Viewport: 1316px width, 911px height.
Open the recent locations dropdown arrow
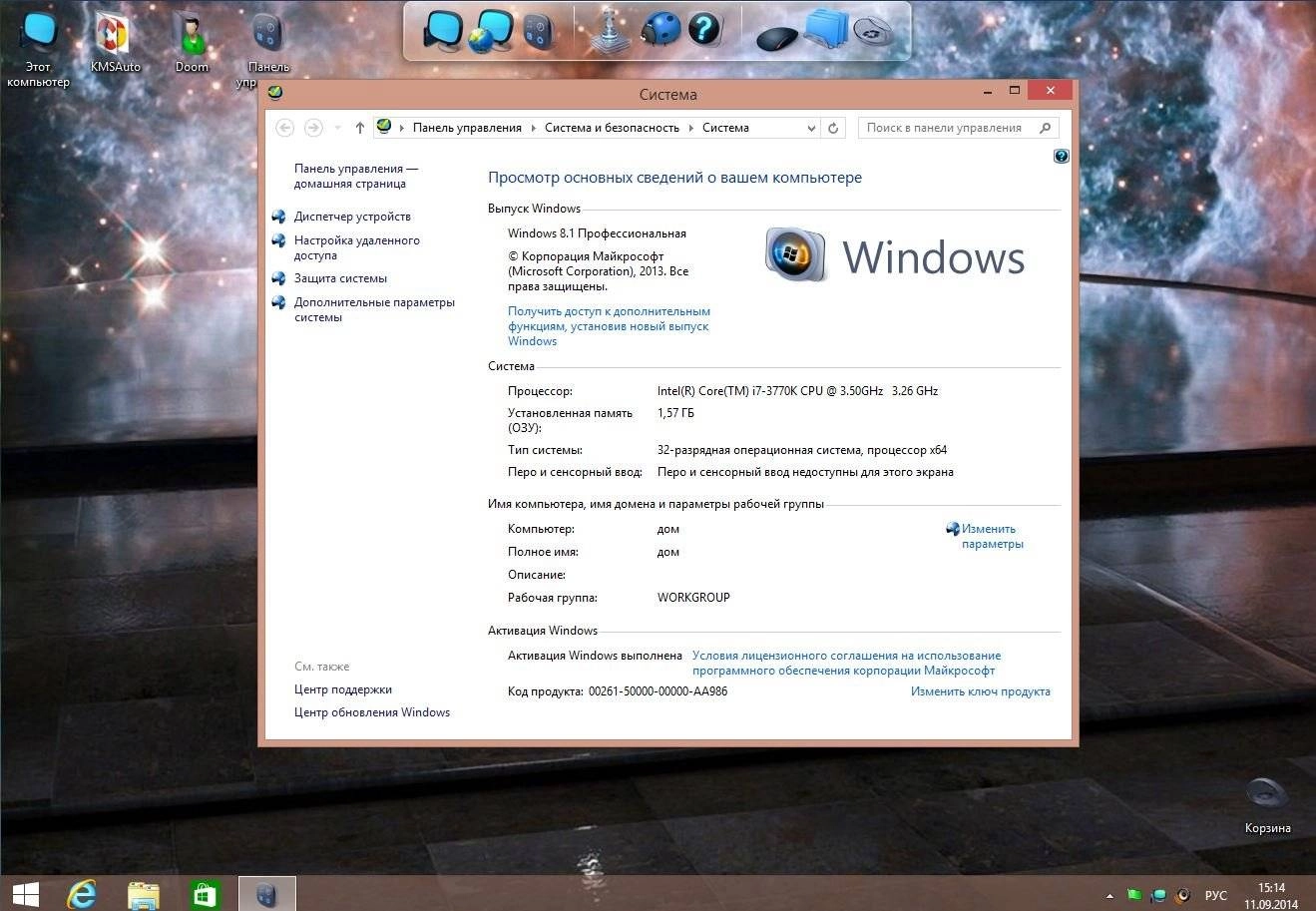[338, 128]
